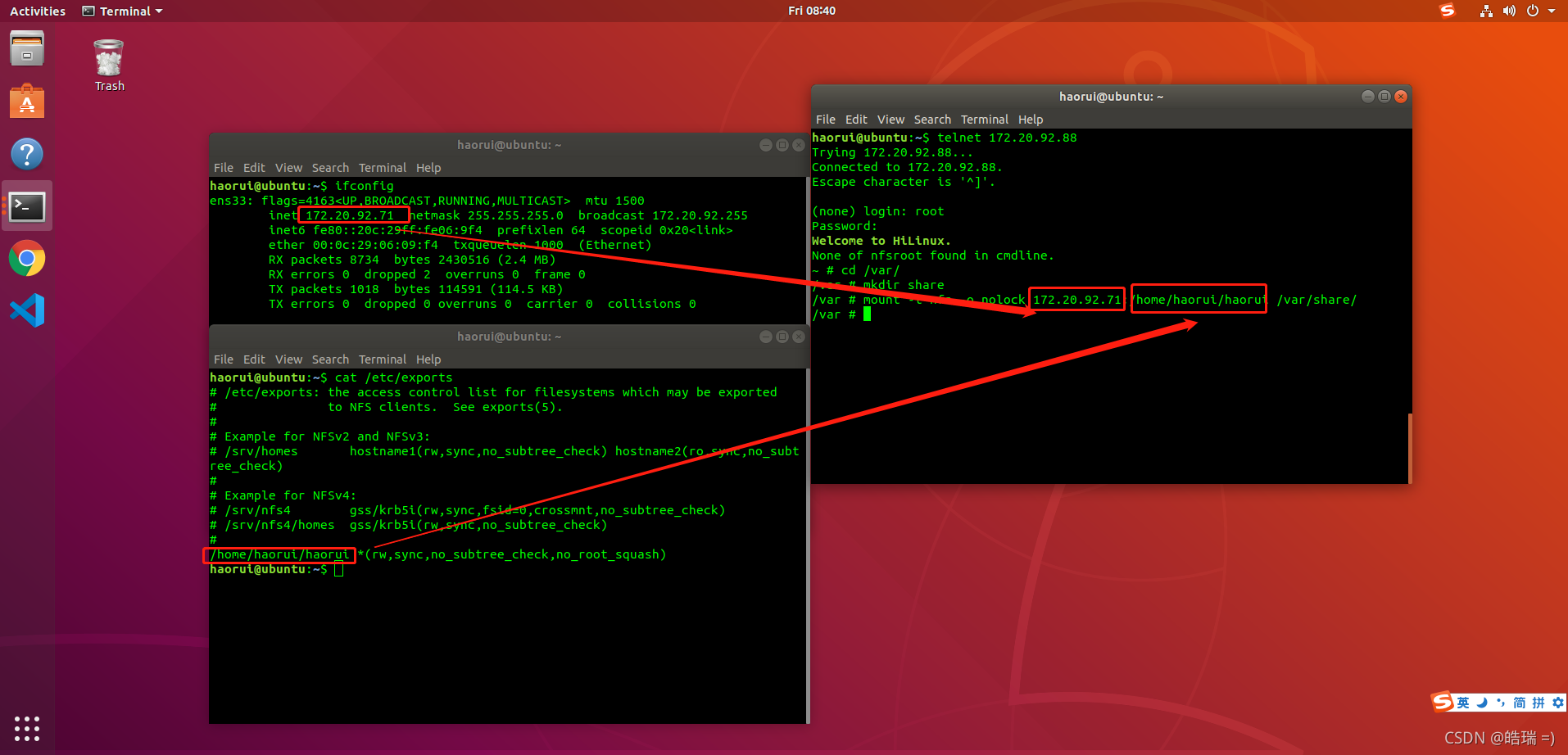
Task: Open View menu in telnet terminal
Action: click(890, 120)
